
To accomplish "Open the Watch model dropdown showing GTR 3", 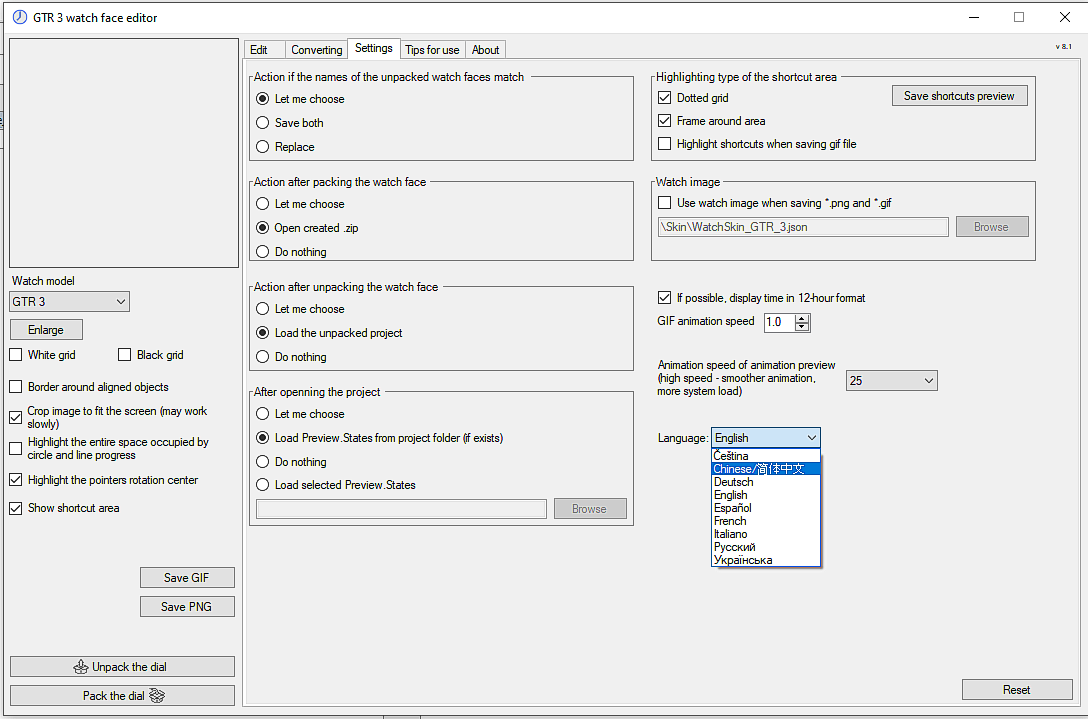I will tap(69, 302).
